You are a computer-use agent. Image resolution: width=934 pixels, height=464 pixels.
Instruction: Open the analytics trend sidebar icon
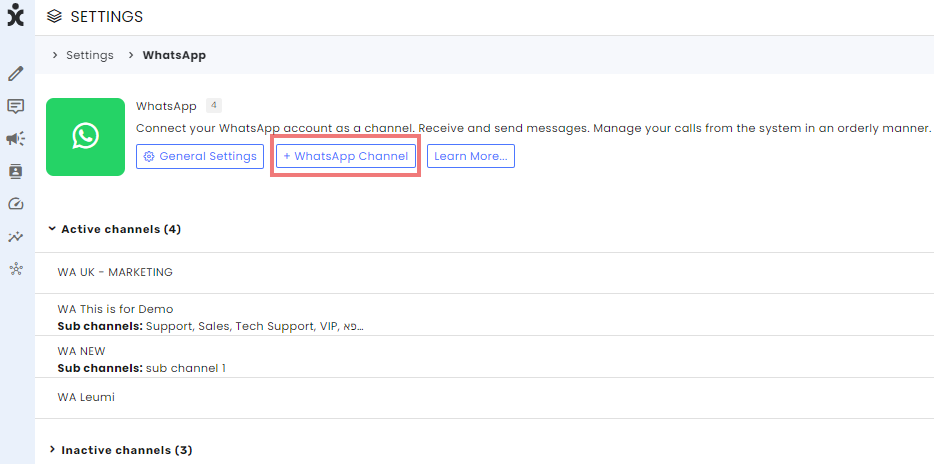coord(15,237)
